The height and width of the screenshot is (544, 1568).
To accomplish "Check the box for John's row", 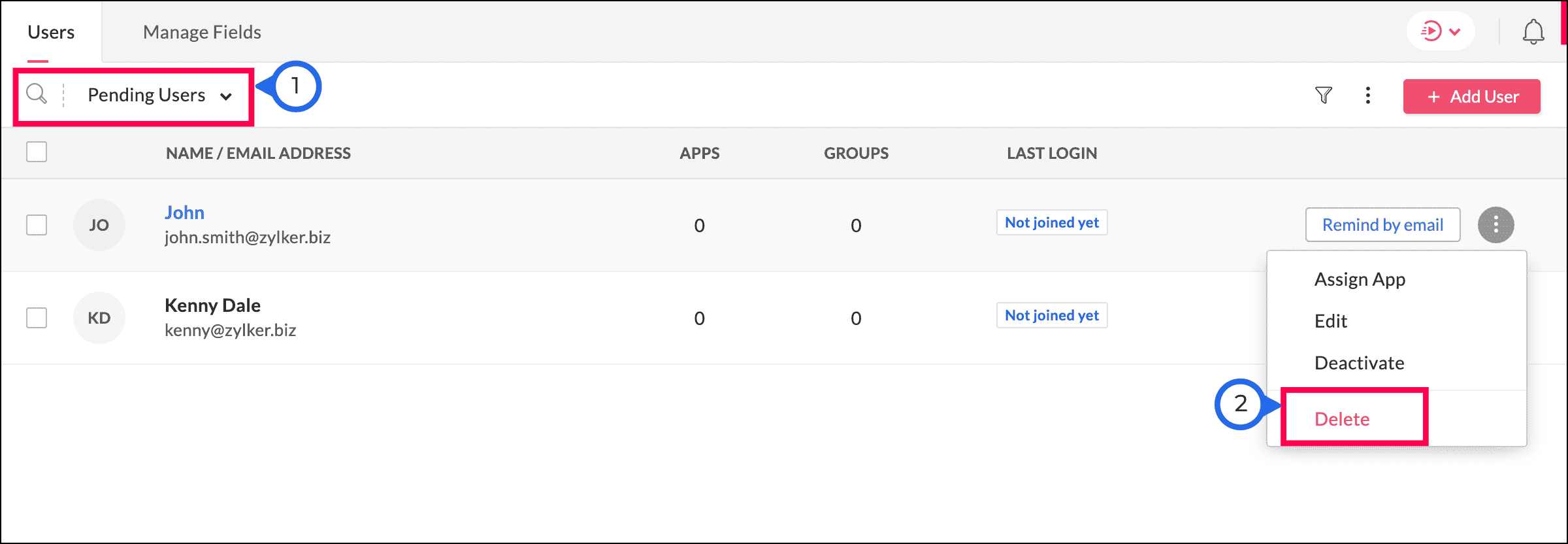I will 37,225.
